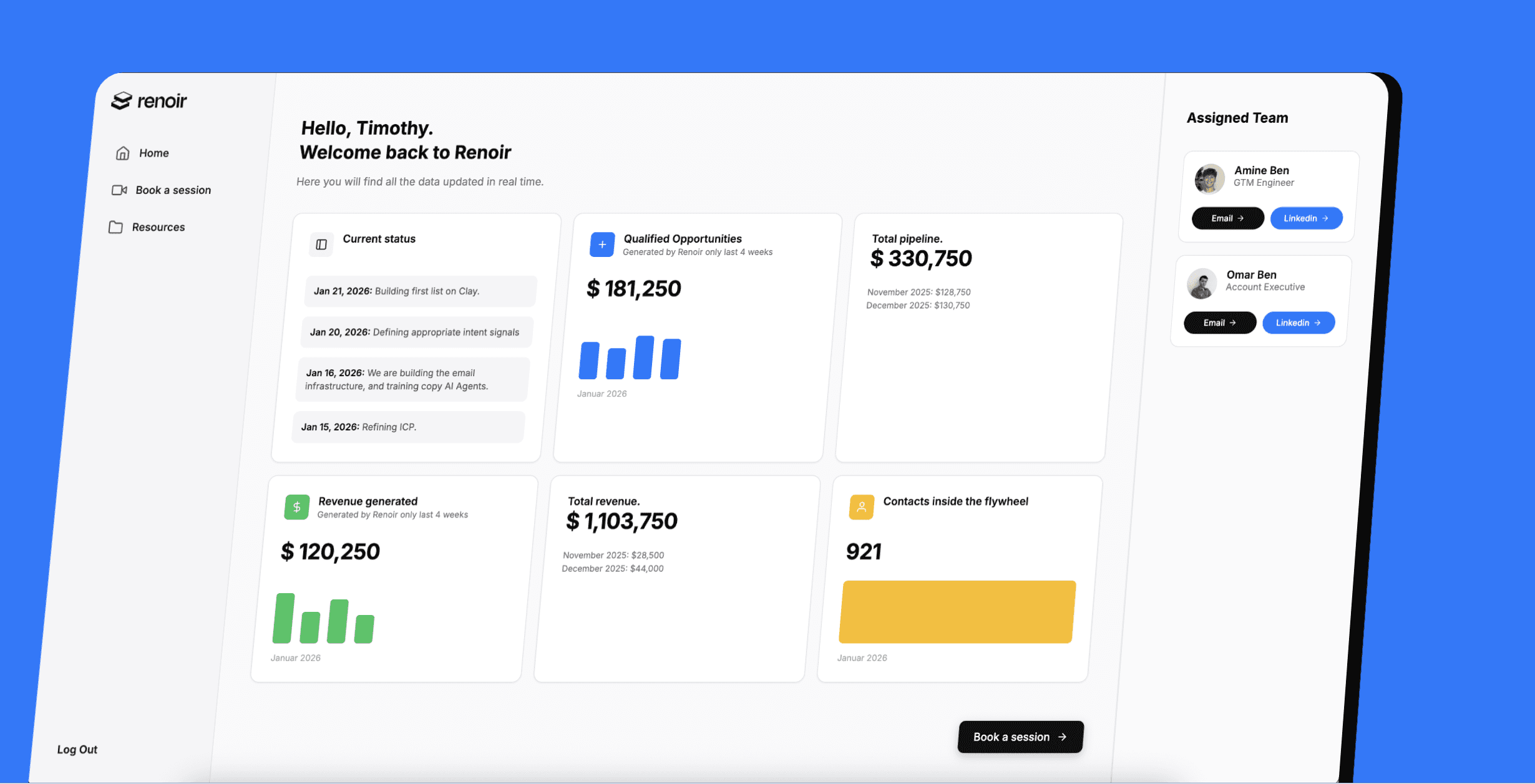Image resolution: width=1535 pixels, height=784 pixels.
Task: Select the Jan 21, 2026 status entry
Action: [420, 291]
